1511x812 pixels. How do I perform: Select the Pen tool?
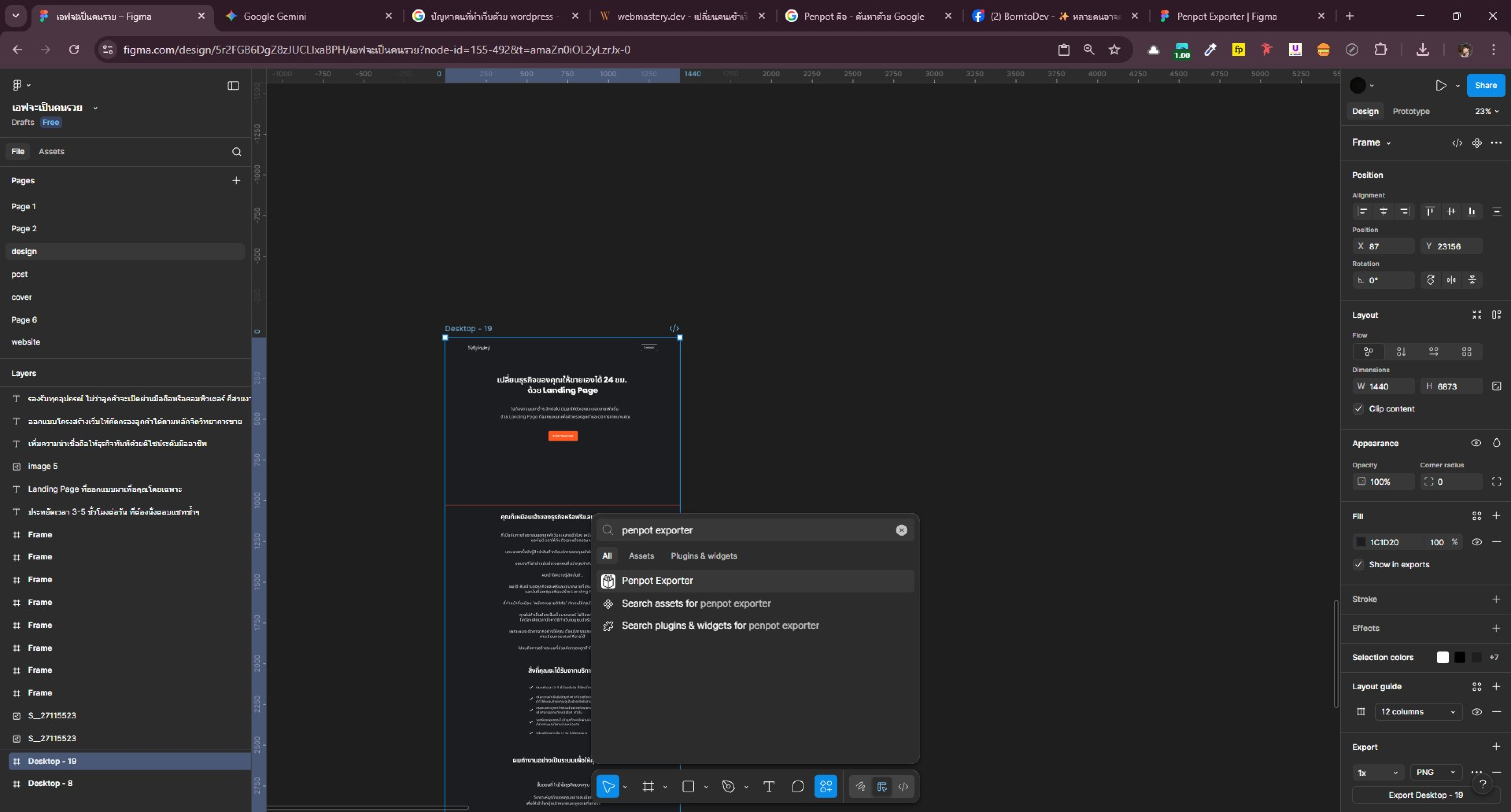pos(728,787)
